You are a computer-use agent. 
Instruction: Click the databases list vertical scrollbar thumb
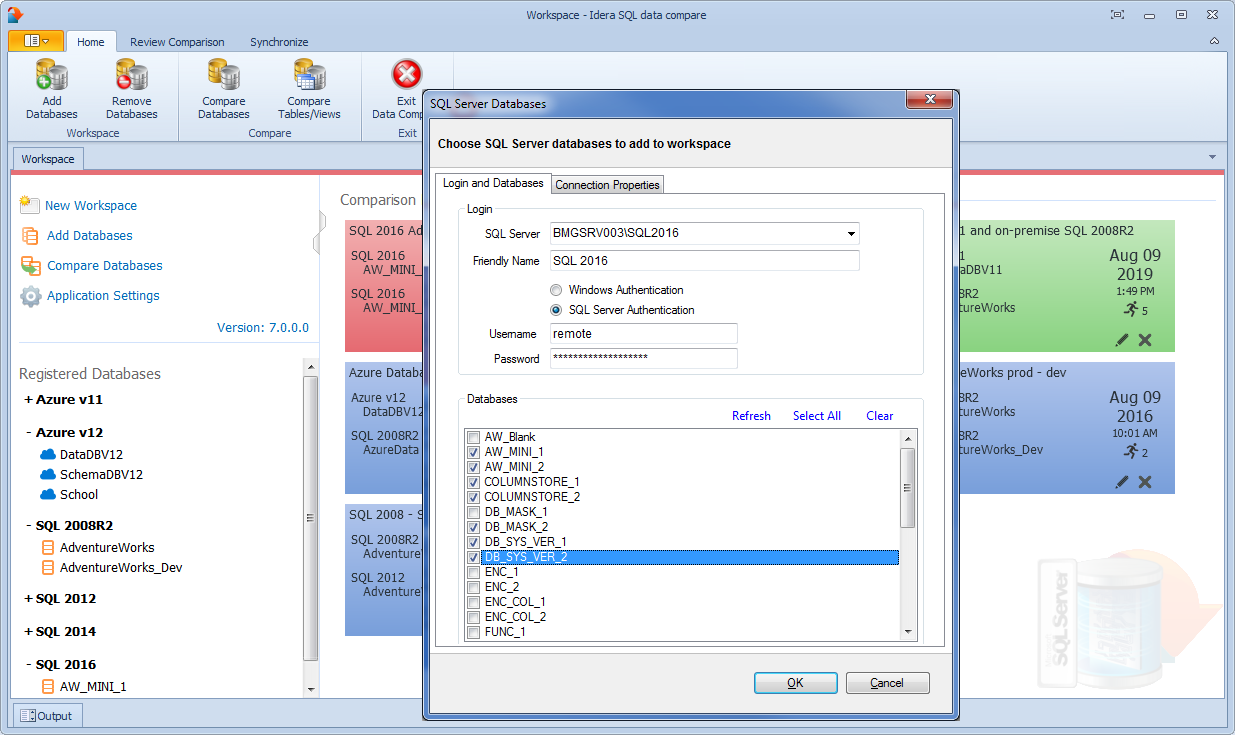[908, 487]
